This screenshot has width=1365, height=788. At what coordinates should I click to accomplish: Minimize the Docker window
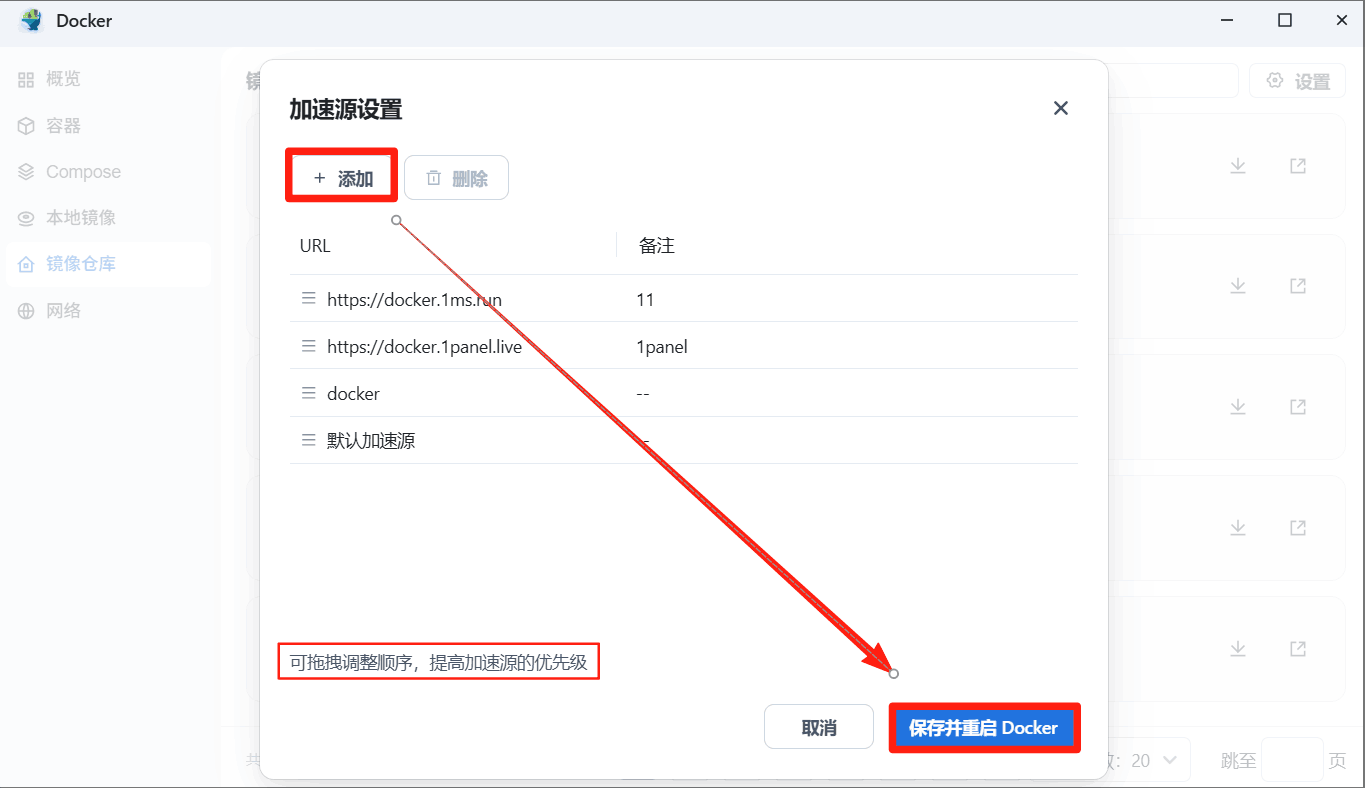point(1228,20)
